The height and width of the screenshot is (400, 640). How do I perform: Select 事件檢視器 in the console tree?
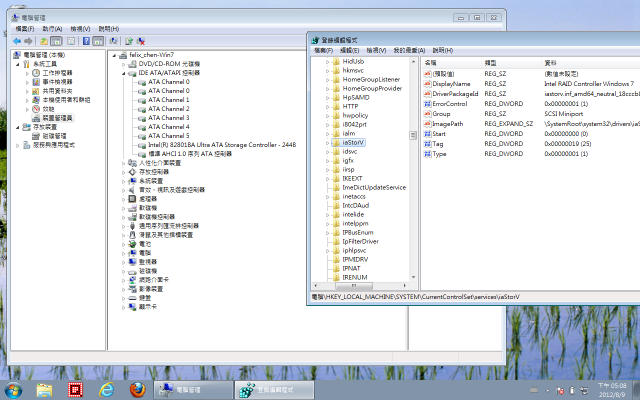tap(57, 82)
